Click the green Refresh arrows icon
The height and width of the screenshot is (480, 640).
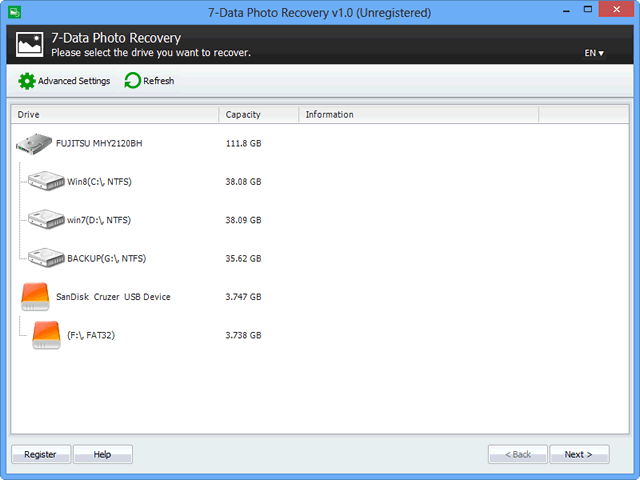[x=132, y=81]
